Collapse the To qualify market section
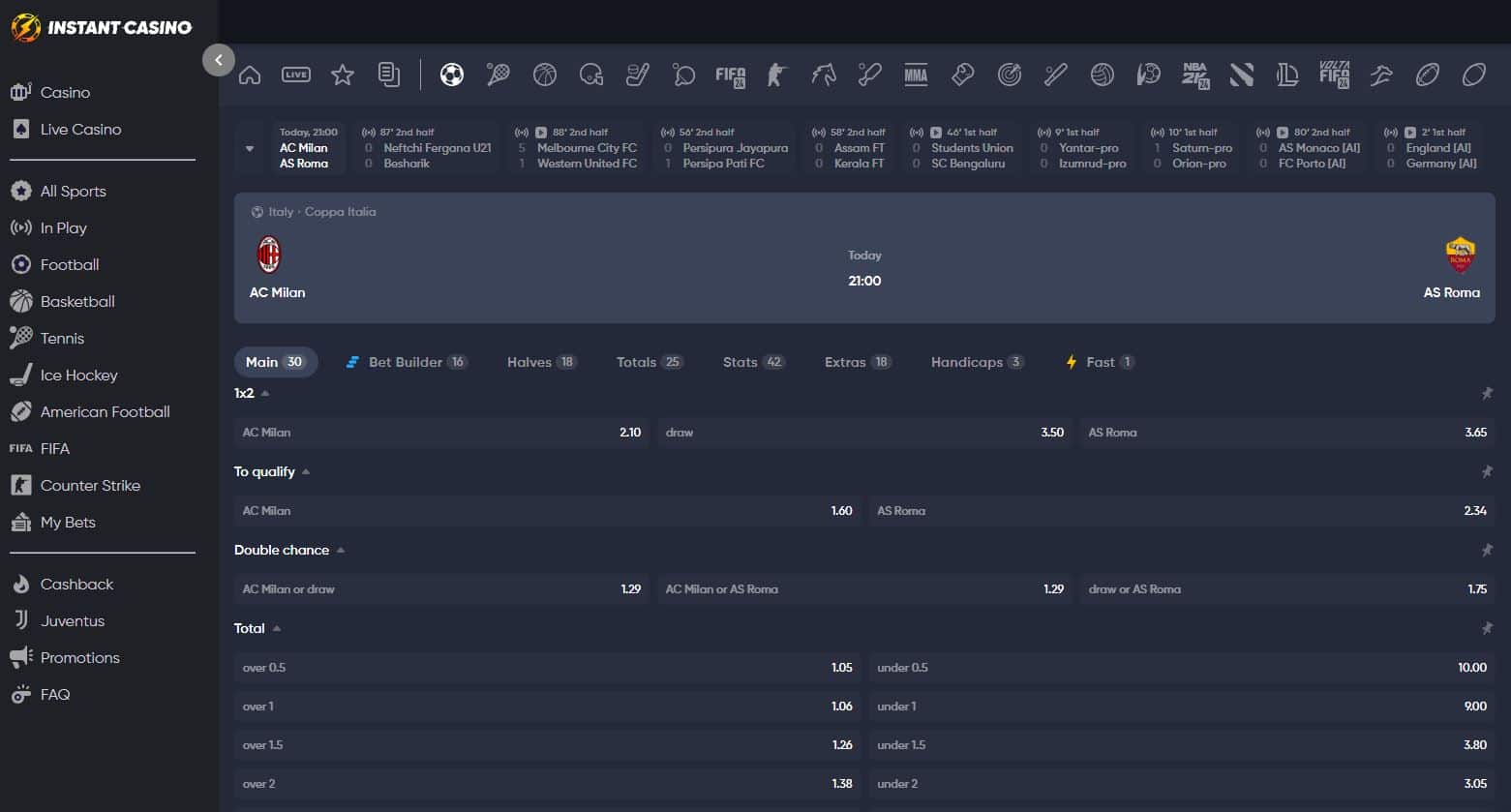 tap(306, 471)
